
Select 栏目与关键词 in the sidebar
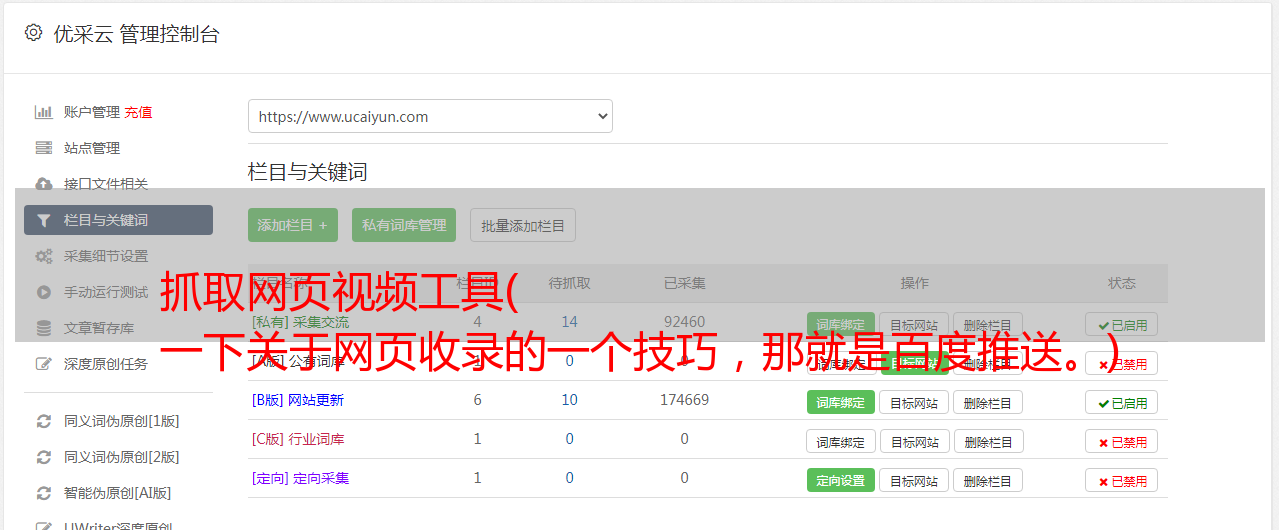tap(118, 220)
